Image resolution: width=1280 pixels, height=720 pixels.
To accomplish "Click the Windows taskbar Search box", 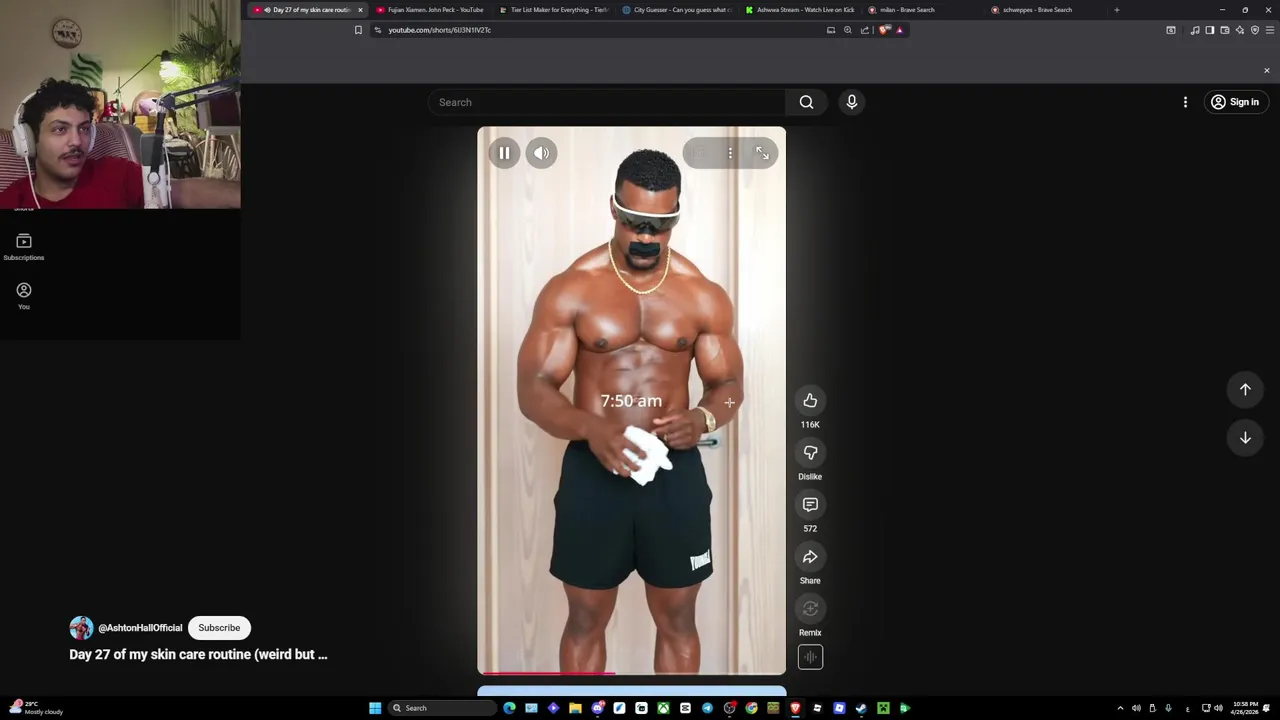I will pyautogui.click(x=441, y=708).
